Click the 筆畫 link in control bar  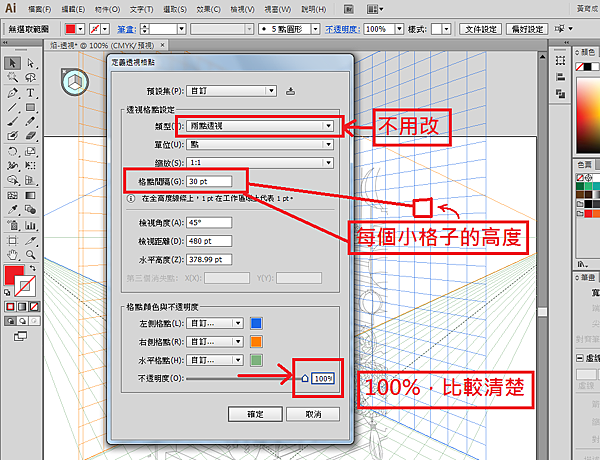127,29
